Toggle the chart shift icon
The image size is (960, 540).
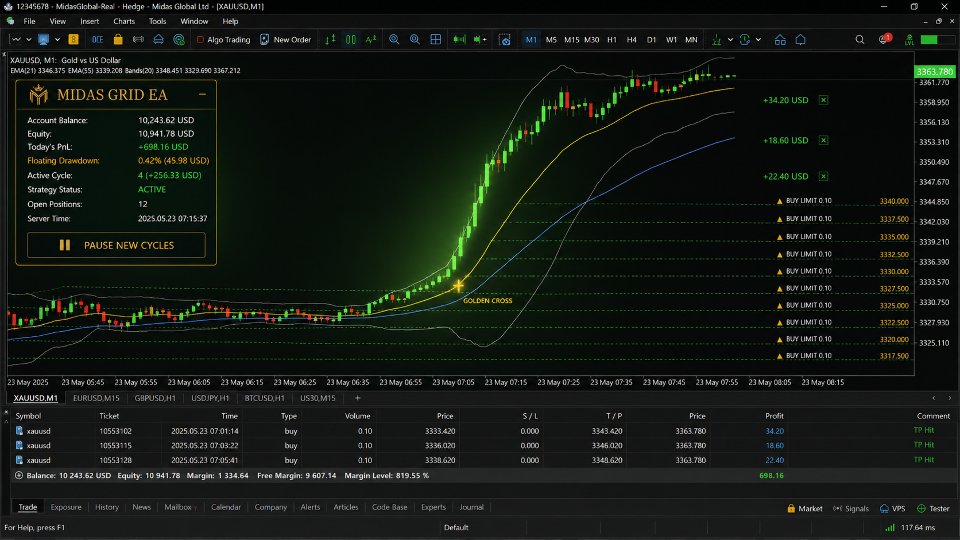pos(479,39)
